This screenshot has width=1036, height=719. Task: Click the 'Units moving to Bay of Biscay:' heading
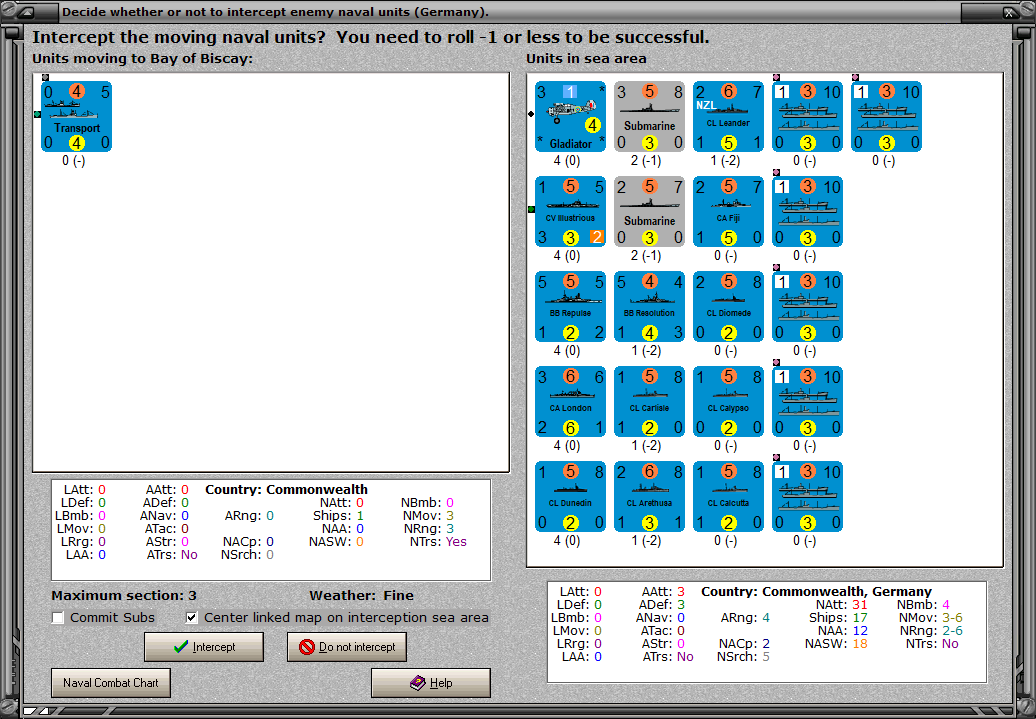pos(143,59)
